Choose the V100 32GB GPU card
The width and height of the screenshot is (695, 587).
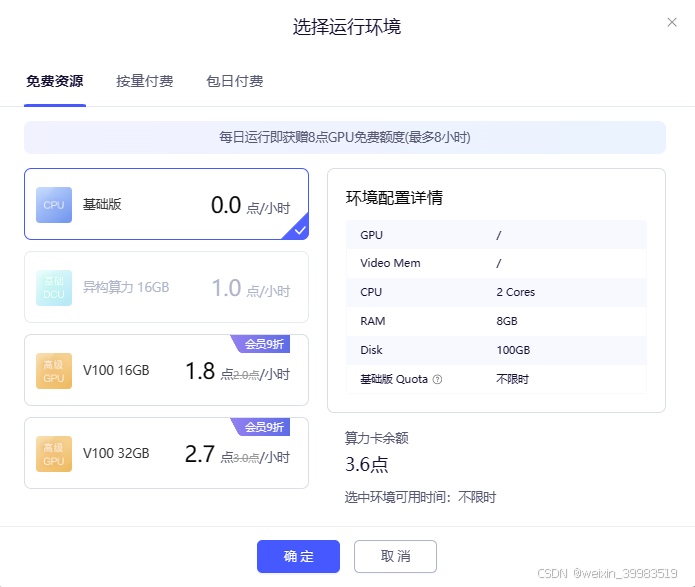pos(166,453)
